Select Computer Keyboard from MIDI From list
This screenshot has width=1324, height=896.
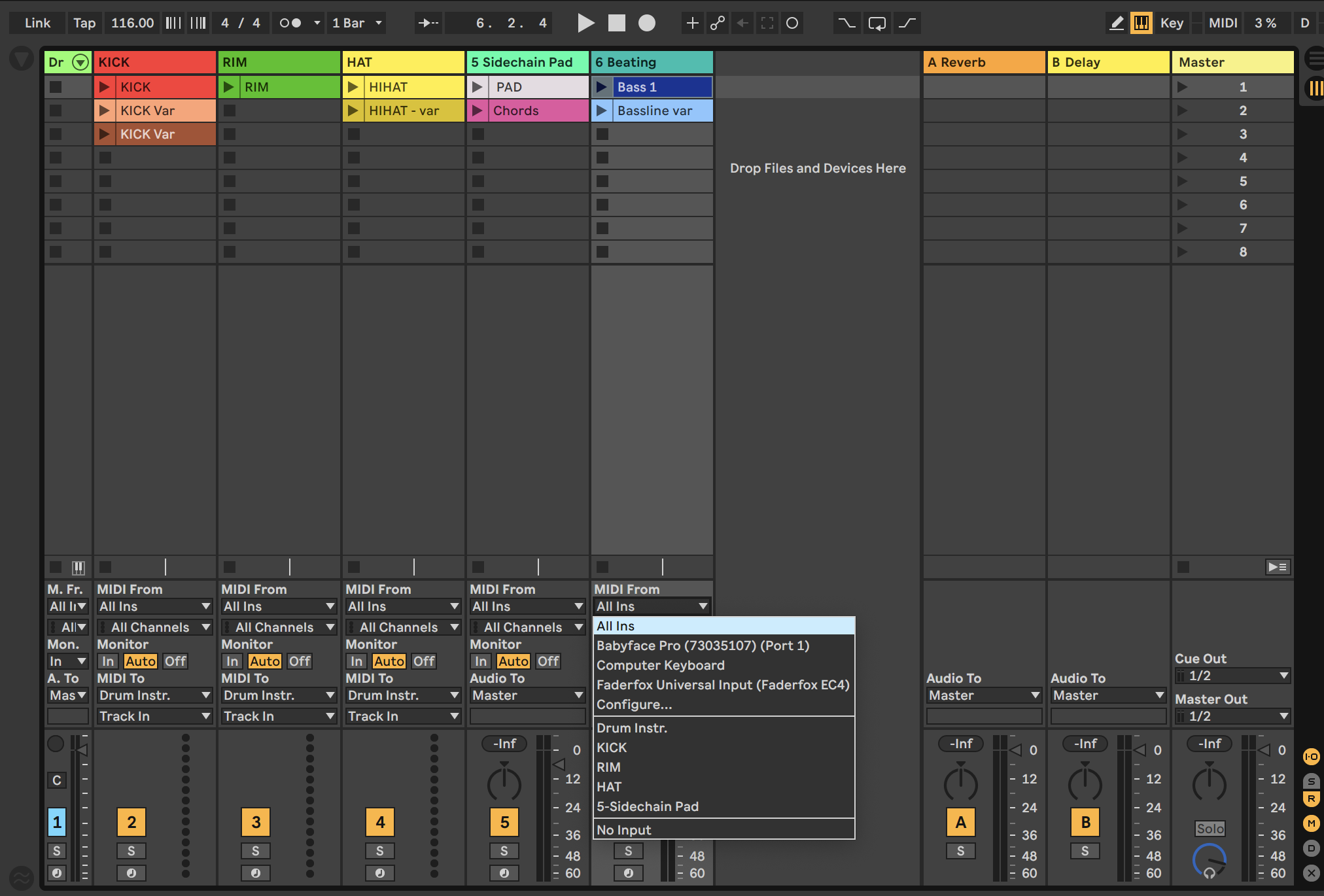pos(660,665)
